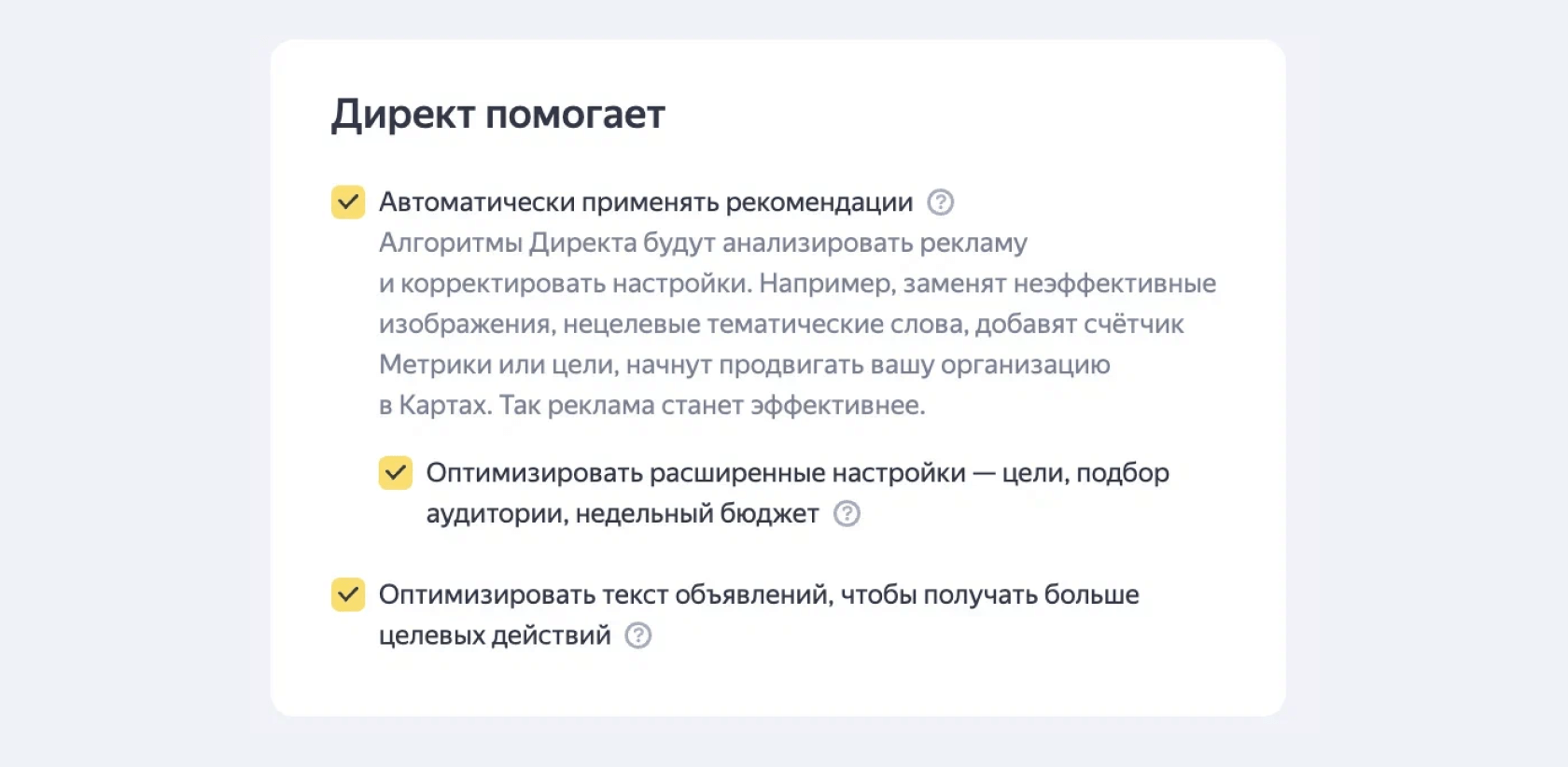The height and width of the screenshot is (767, 1568).
Task: Click the word "помогает" in the heading
Action: [576, 116]
